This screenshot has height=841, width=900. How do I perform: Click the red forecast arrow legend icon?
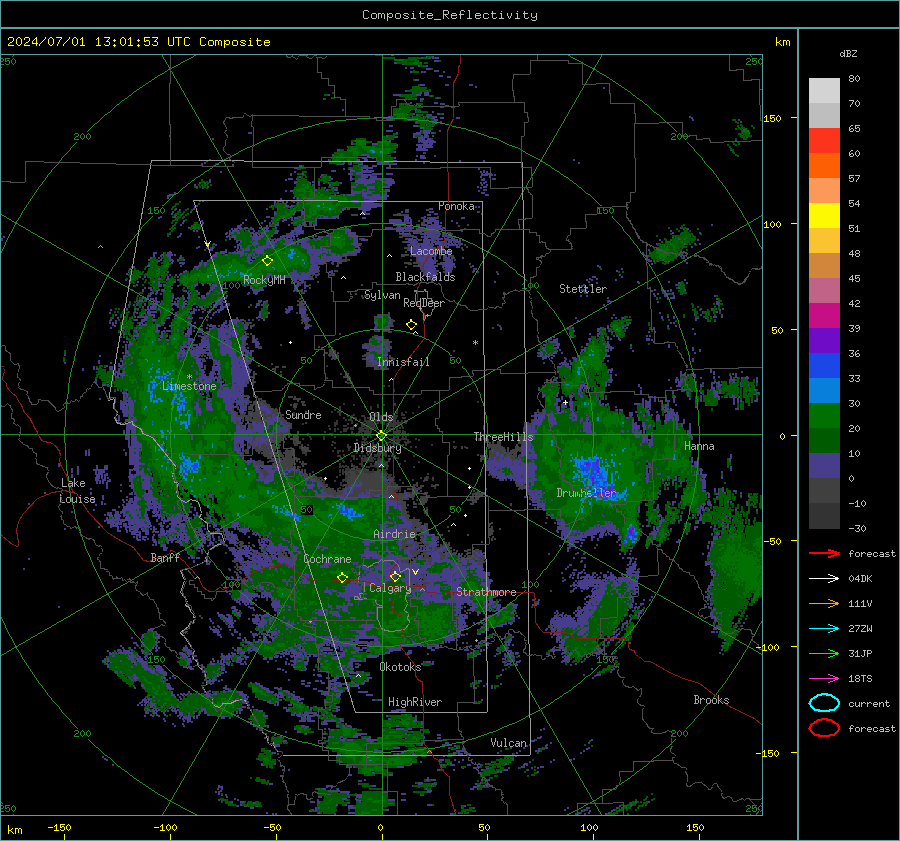point(824,553)
